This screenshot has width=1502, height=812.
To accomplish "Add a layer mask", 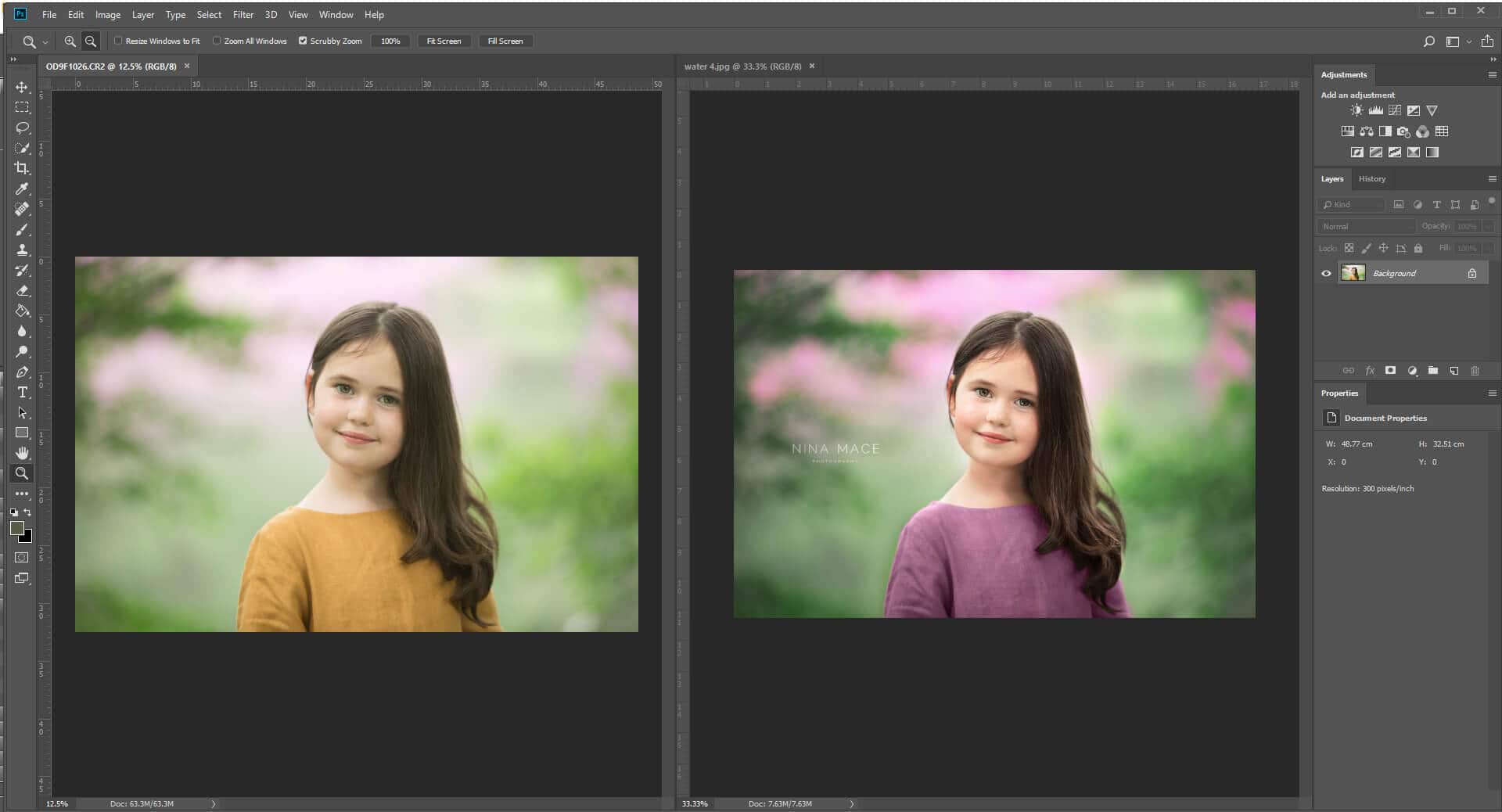I will (x=1390, y=371).
